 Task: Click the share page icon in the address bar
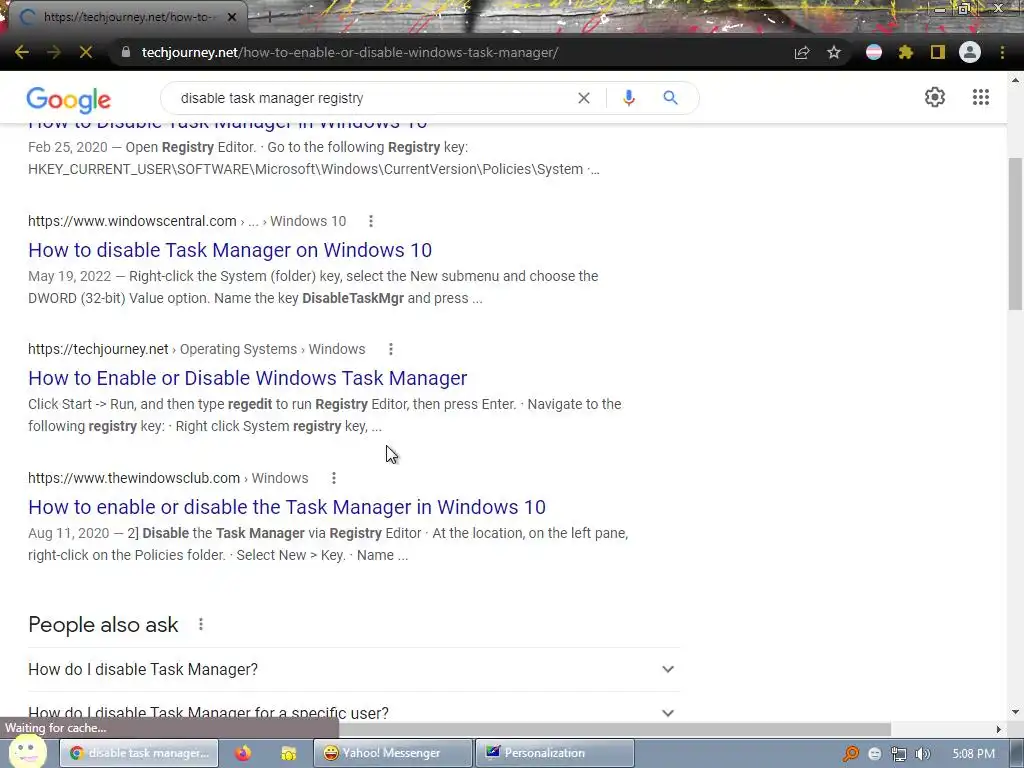pyautogui.click(x=802, y=52)
